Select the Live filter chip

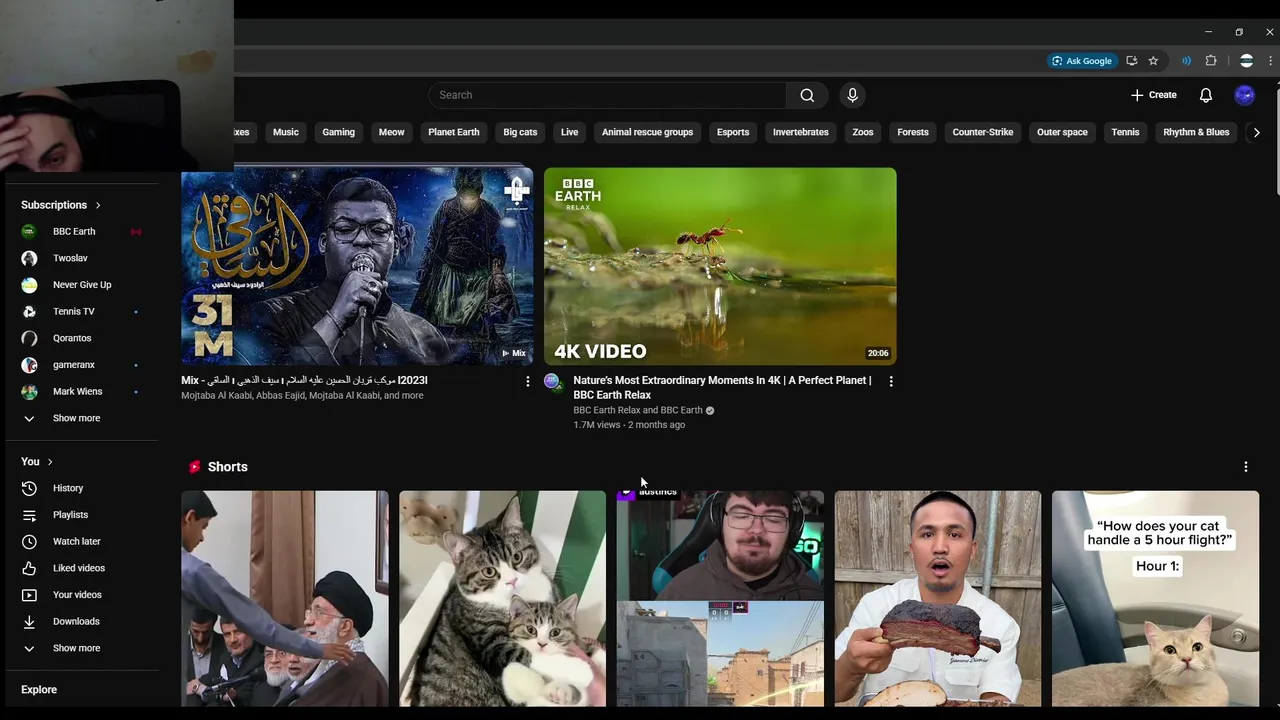pyautogui.click(x=569, y=132)
